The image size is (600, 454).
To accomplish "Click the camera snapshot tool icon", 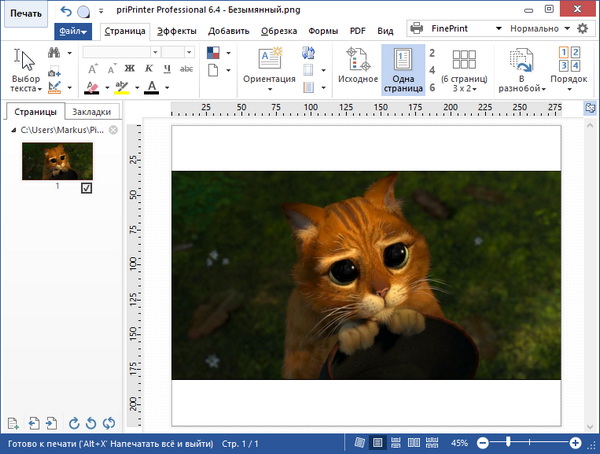I will [x=54, y=72].
